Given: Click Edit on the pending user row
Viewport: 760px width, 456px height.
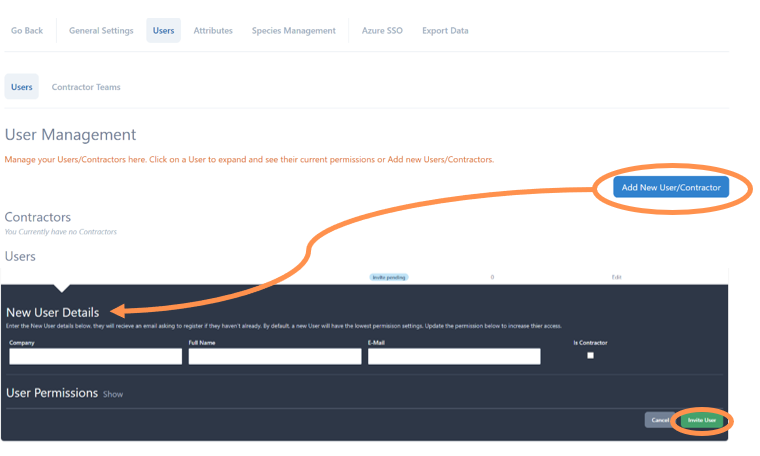Looking at the screenshot, I should pos(617,276).
